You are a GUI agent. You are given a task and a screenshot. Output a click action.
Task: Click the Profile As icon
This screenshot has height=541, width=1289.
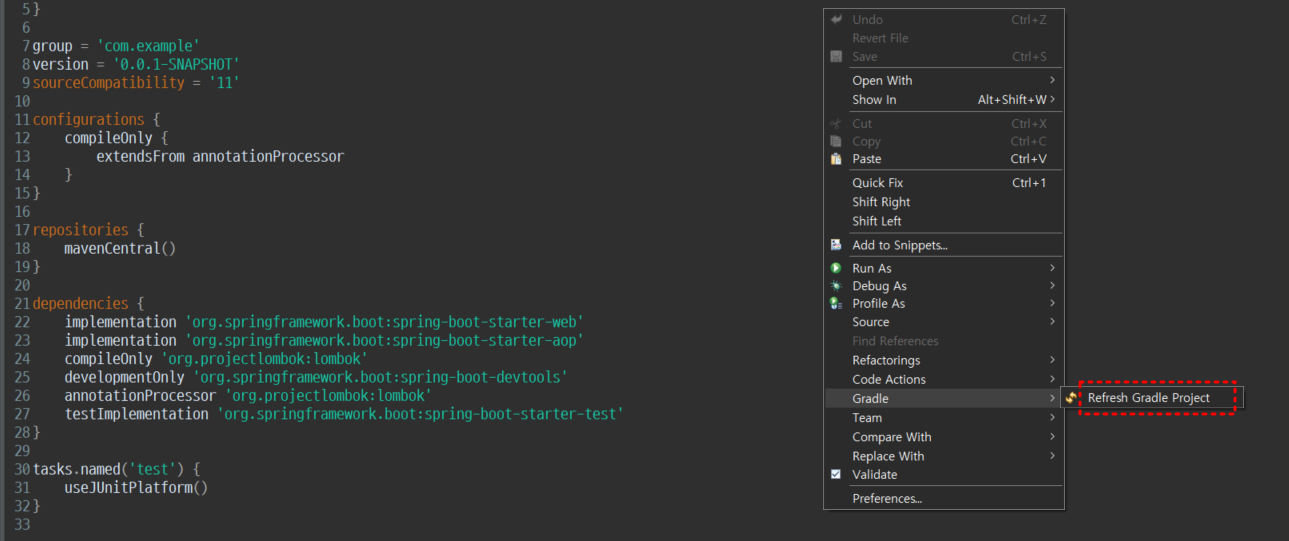pyautogui.click(x=836, y=303)
